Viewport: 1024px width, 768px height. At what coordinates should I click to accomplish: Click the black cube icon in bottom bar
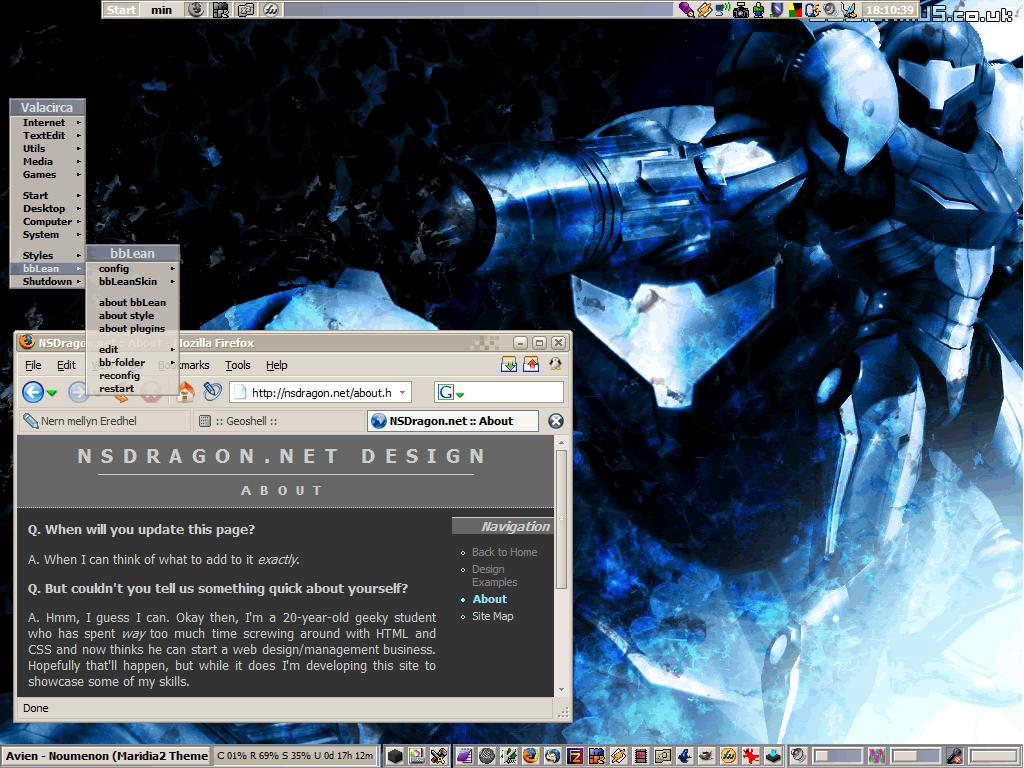395,756
